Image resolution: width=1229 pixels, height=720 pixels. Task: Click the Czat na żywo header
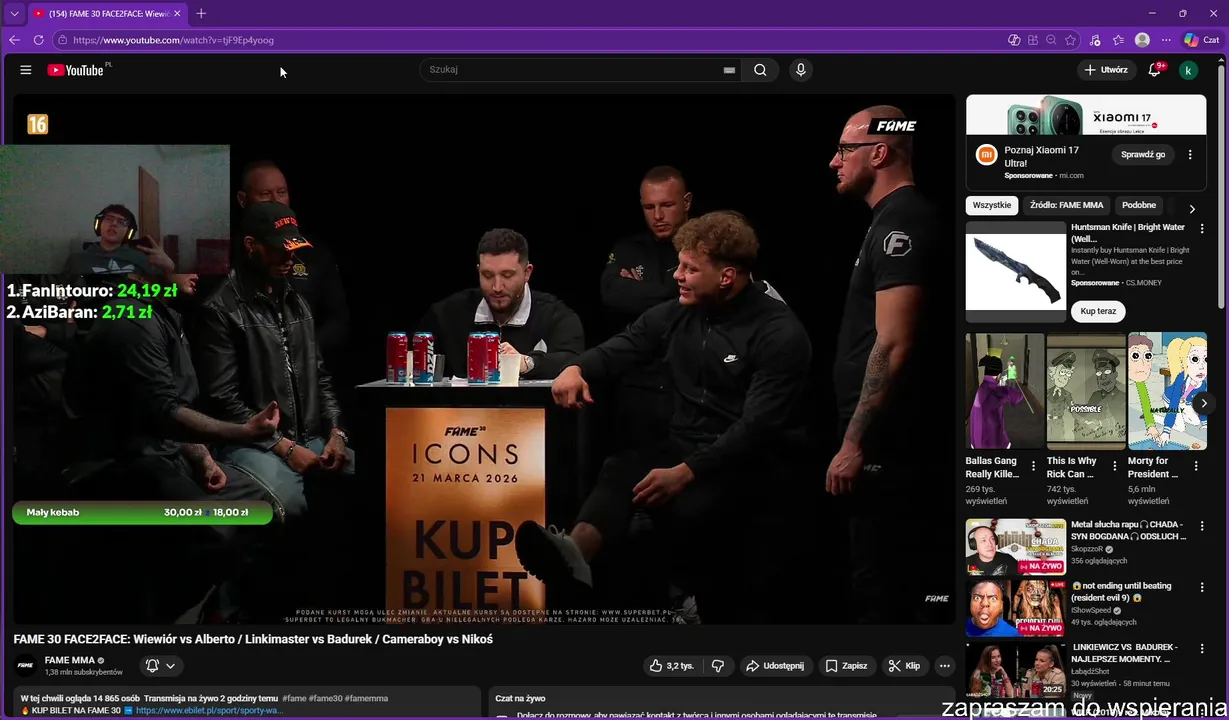coord(520,698)
